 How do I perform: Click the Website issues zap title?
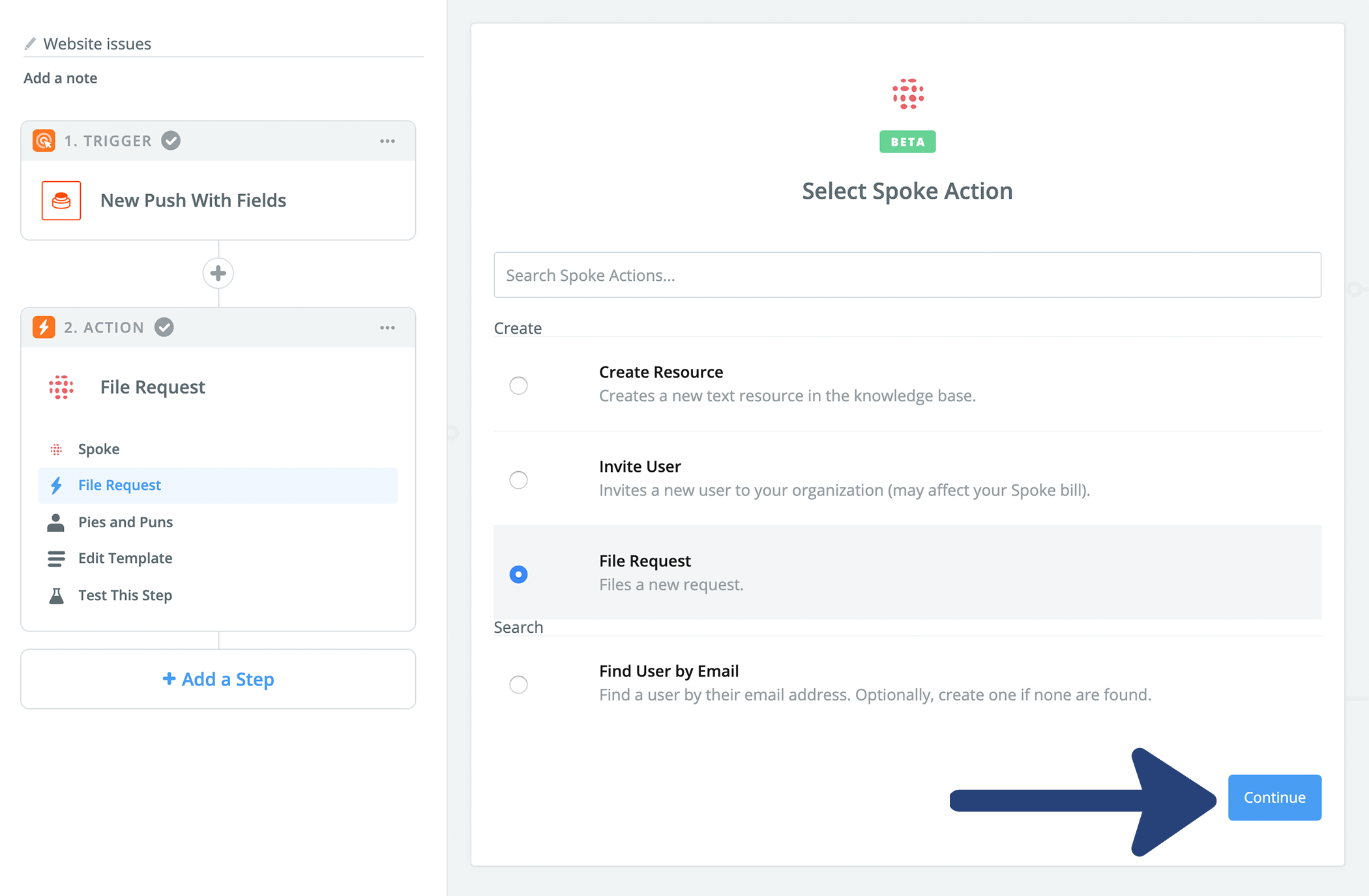(x=97, y=44)
